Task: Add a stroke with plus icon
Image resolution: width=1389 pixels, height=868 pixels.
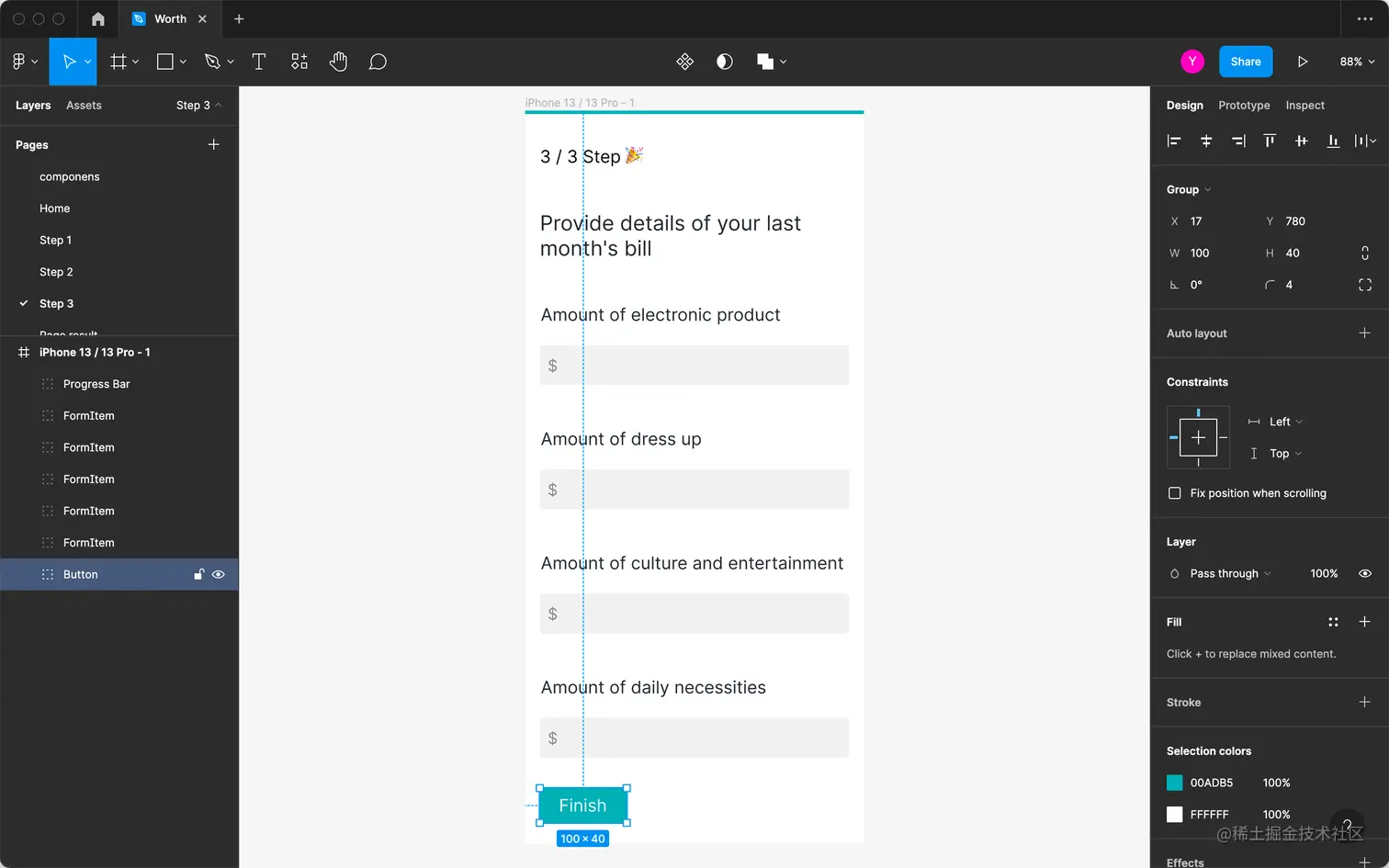Action: point(1365,702)
